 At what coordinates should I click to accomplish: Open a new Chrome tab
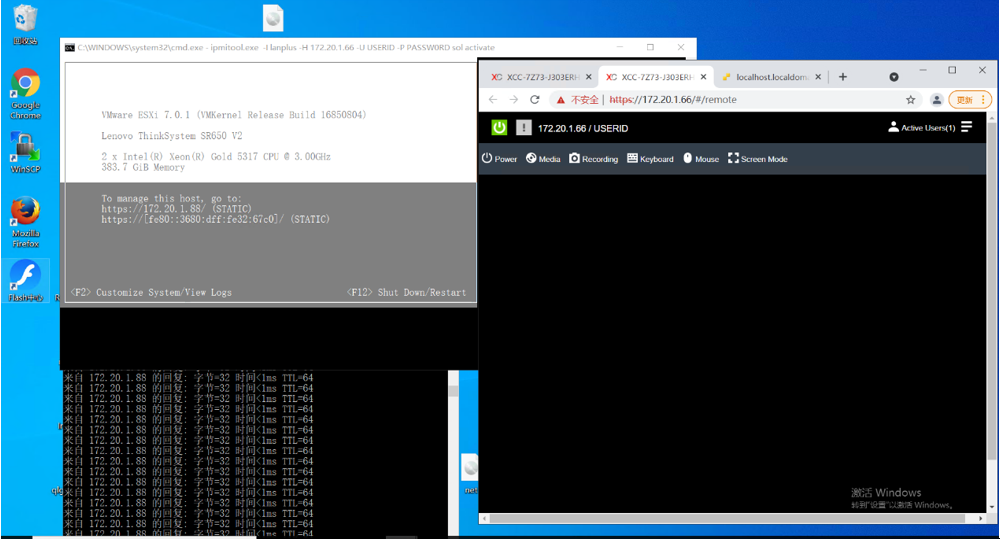coord(843,77)
